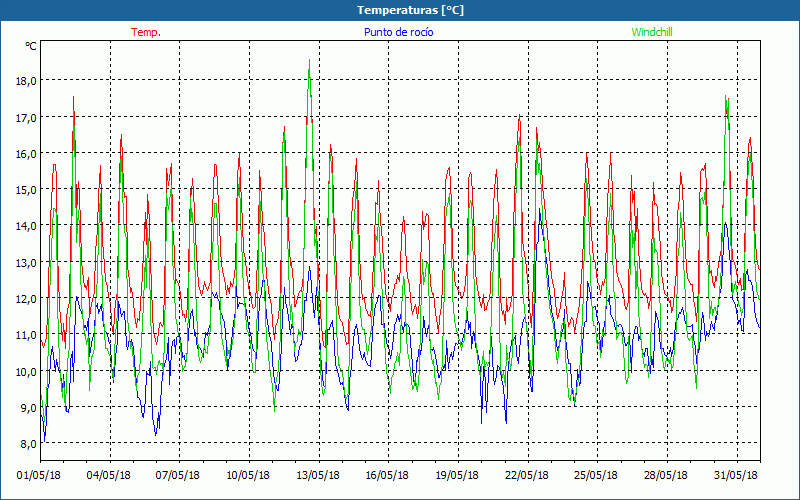Image resolution: width=800 pixels, height=500 pixels.
Task: Click the 25/05/18 date label
Action: tap(596, 476)
